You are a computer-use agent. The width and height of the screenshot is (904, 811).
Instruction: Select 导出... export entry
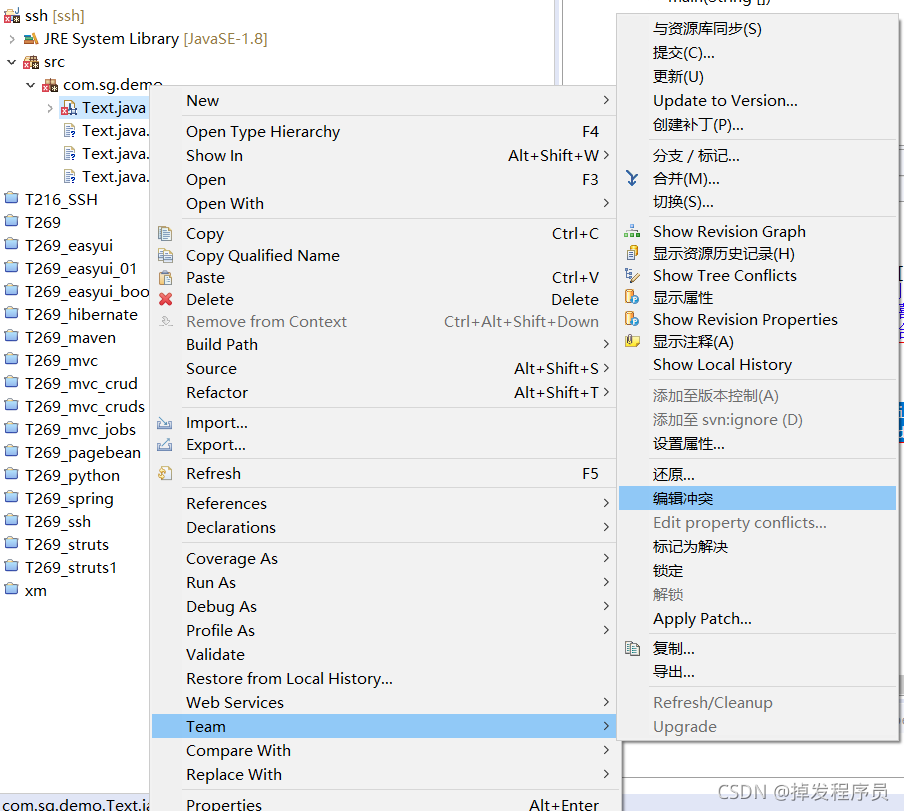pos(757,672)
